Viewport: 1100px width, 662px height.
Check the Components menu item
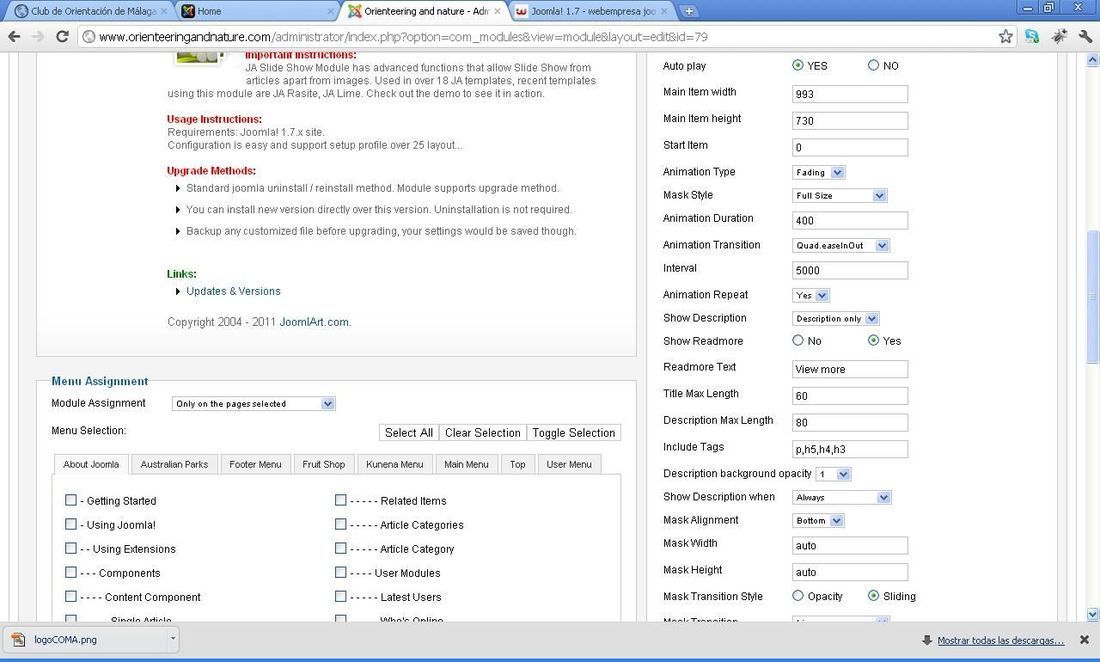(x=71, y=572)
